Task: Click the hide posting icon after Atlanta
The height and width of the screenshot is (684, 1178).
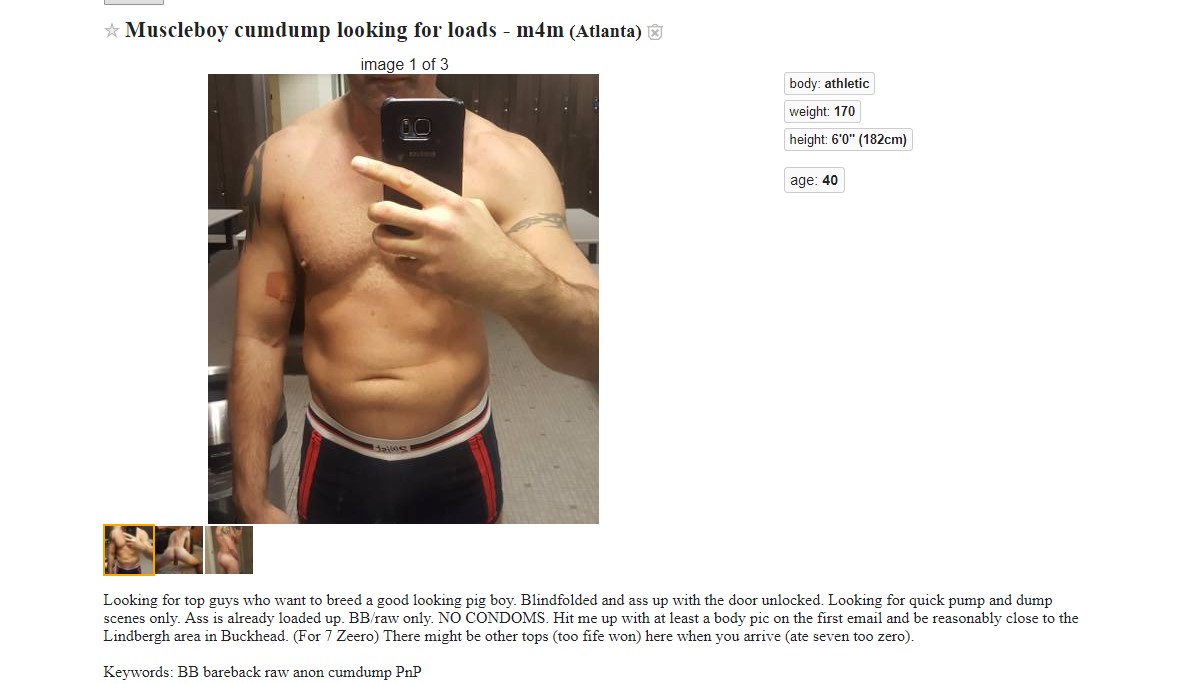Action: pos(655,32)
